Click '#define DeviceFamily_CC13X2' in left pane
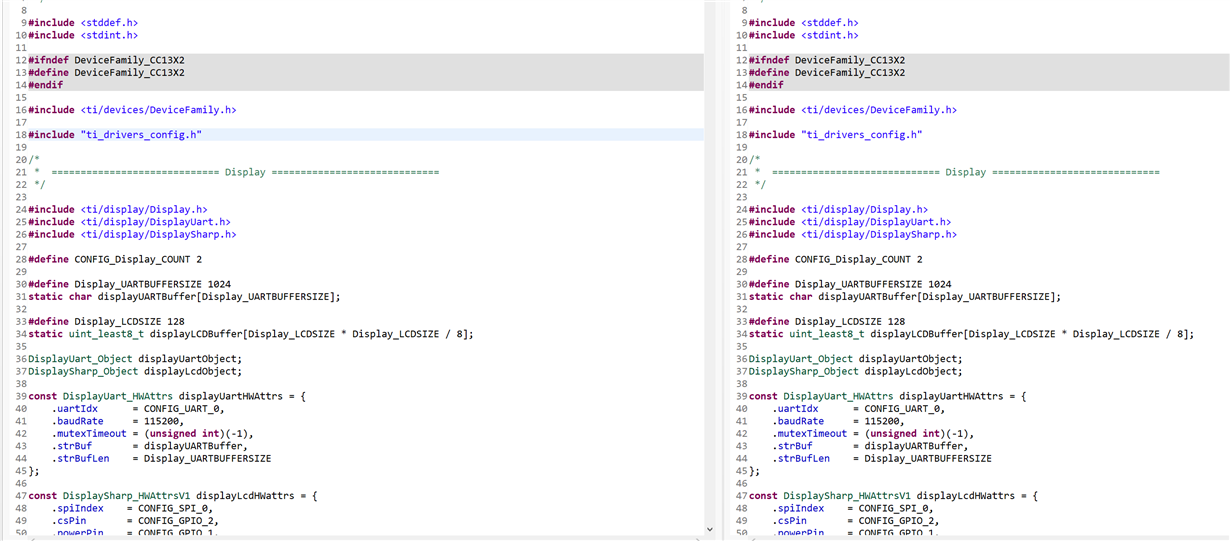Viewport: 1230px width, 541px height. click(106, 73)
